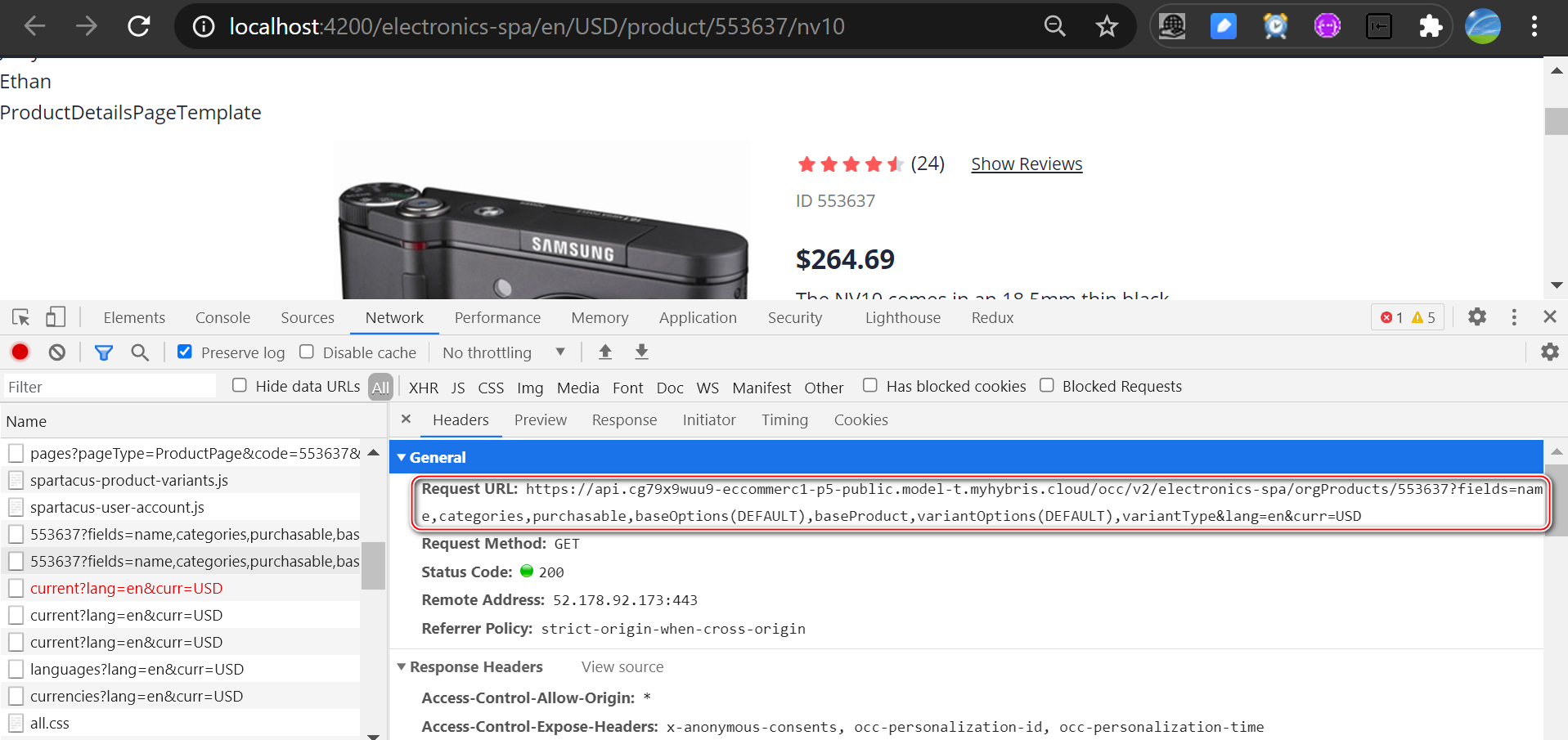Open DevTools settings gear
The width and height of the screenshot is (1568, 740).
pos(1477,316)
